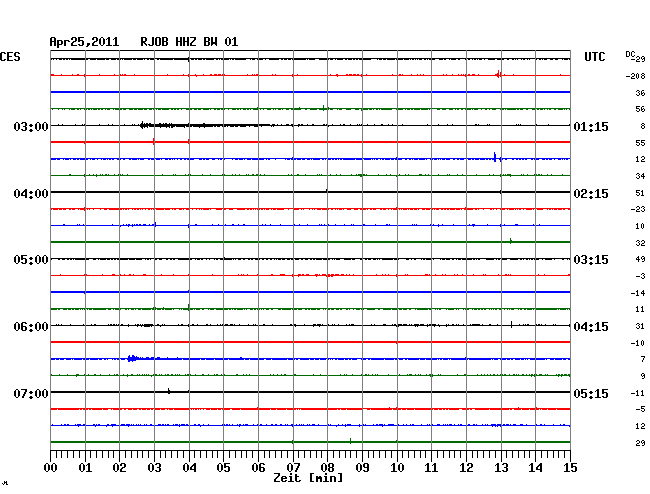This screenshot has height=494, width=650.
Task: Click x-axis tick label 07
Action: 293,467
